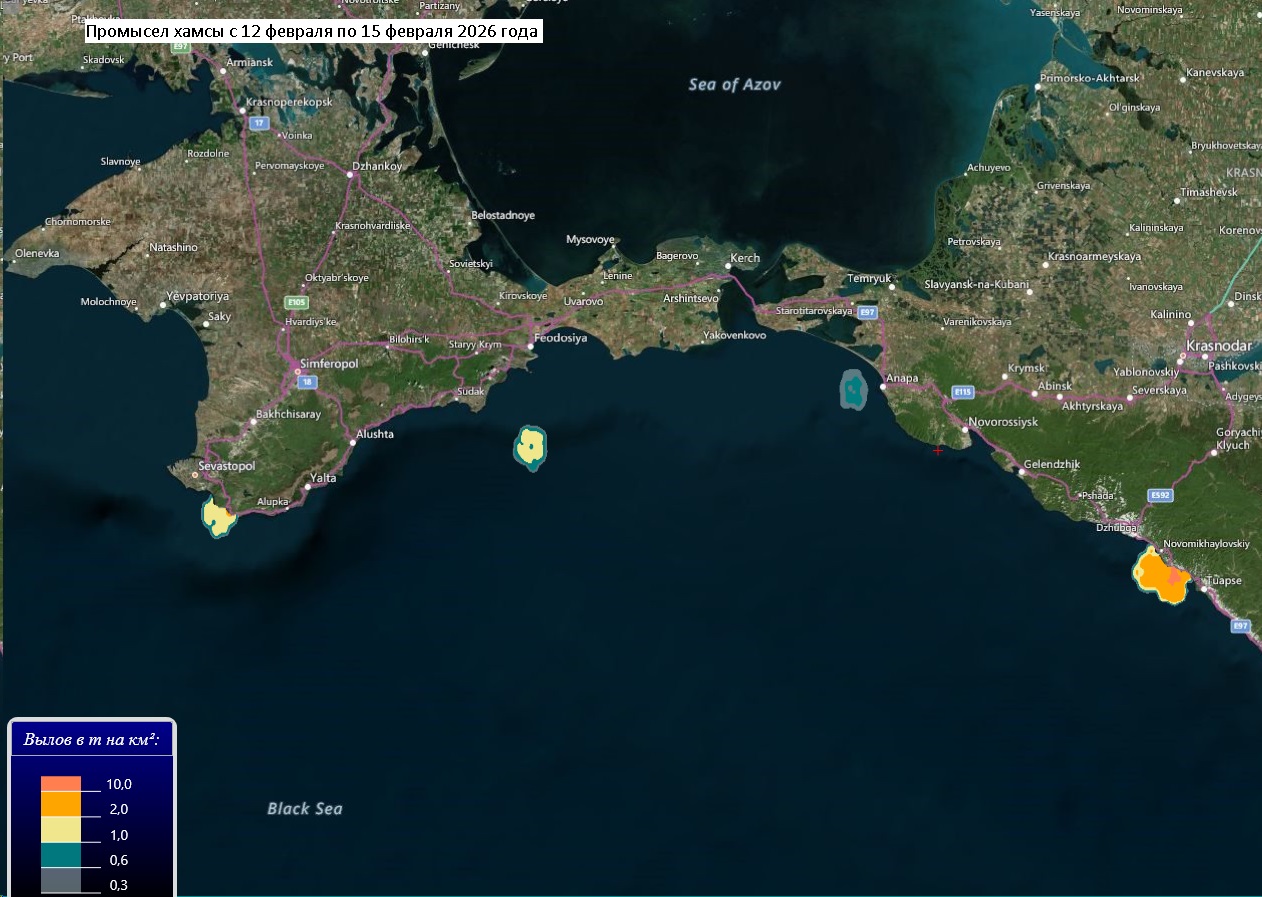Click the Simferopol city marker dot
The height and width of the screenshot is (897, 1262).
pos(297,372)
